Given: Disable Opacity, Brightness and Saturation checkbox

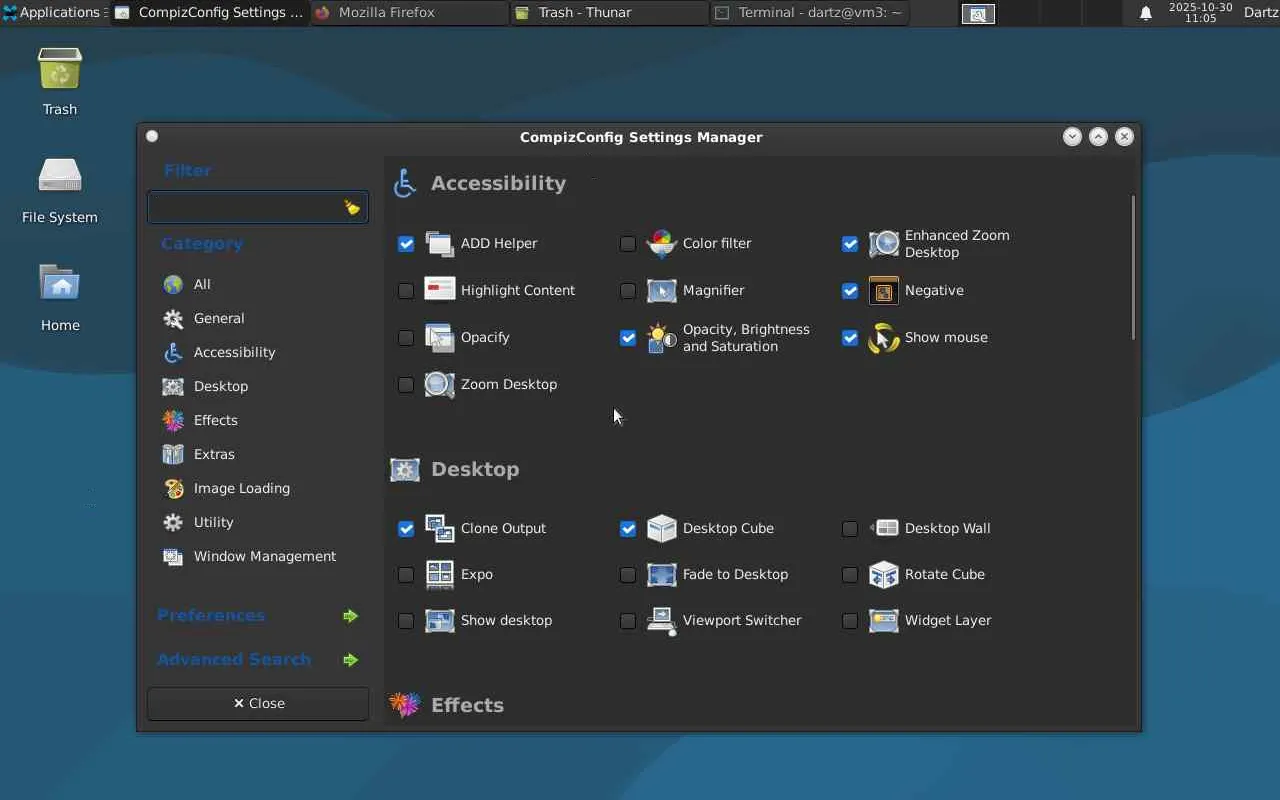Looking at the screenshot, I should pos(628,337).
